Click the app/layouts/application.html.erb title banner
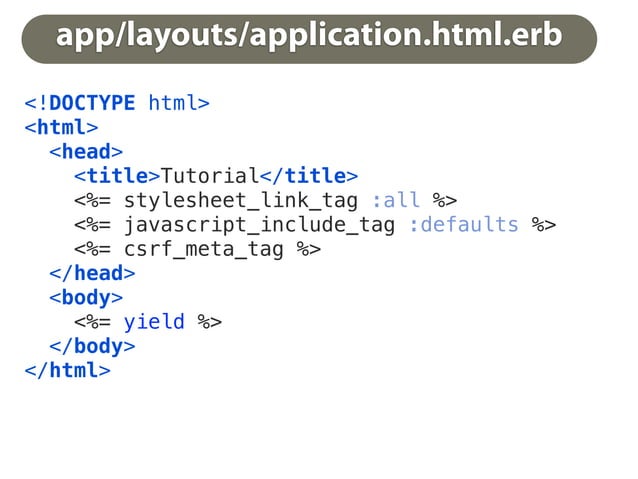638x479 pixels. click(309, 39)
